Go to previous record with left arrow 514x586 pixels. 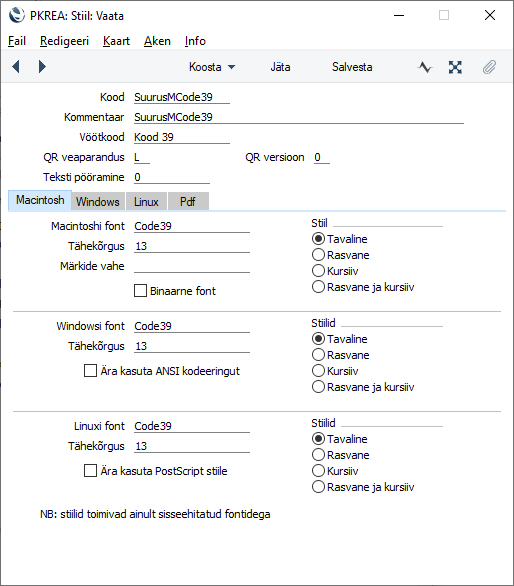tap(16, 67)
